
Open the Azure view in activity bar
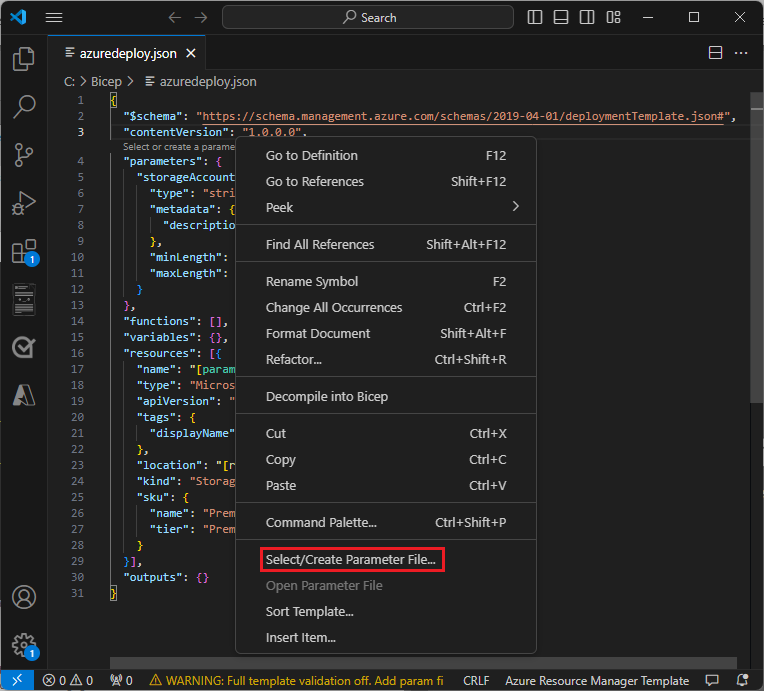[23, 395]
